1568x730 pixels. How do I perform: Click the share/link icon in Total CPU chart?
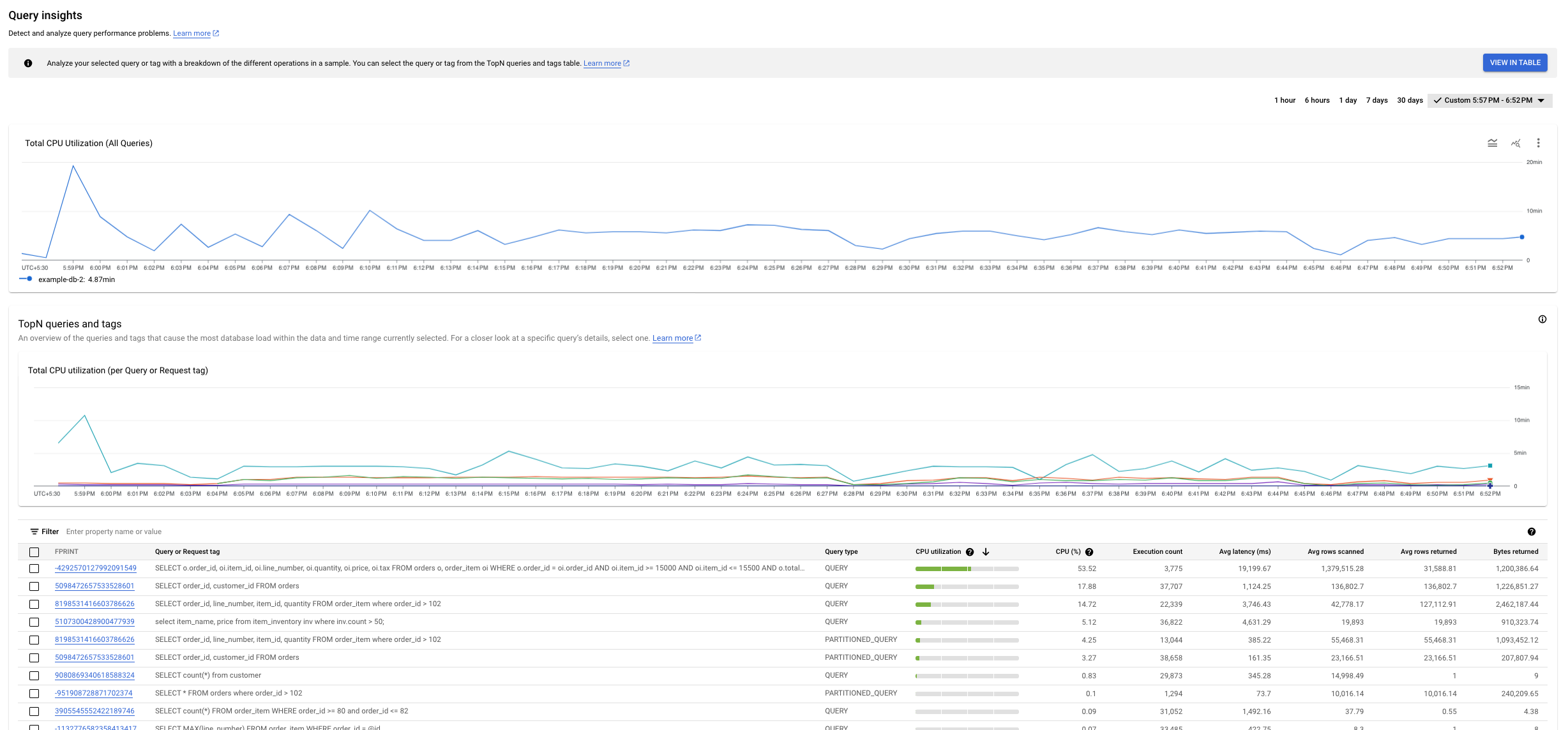pyautogui.click(x=1516, y=143)
